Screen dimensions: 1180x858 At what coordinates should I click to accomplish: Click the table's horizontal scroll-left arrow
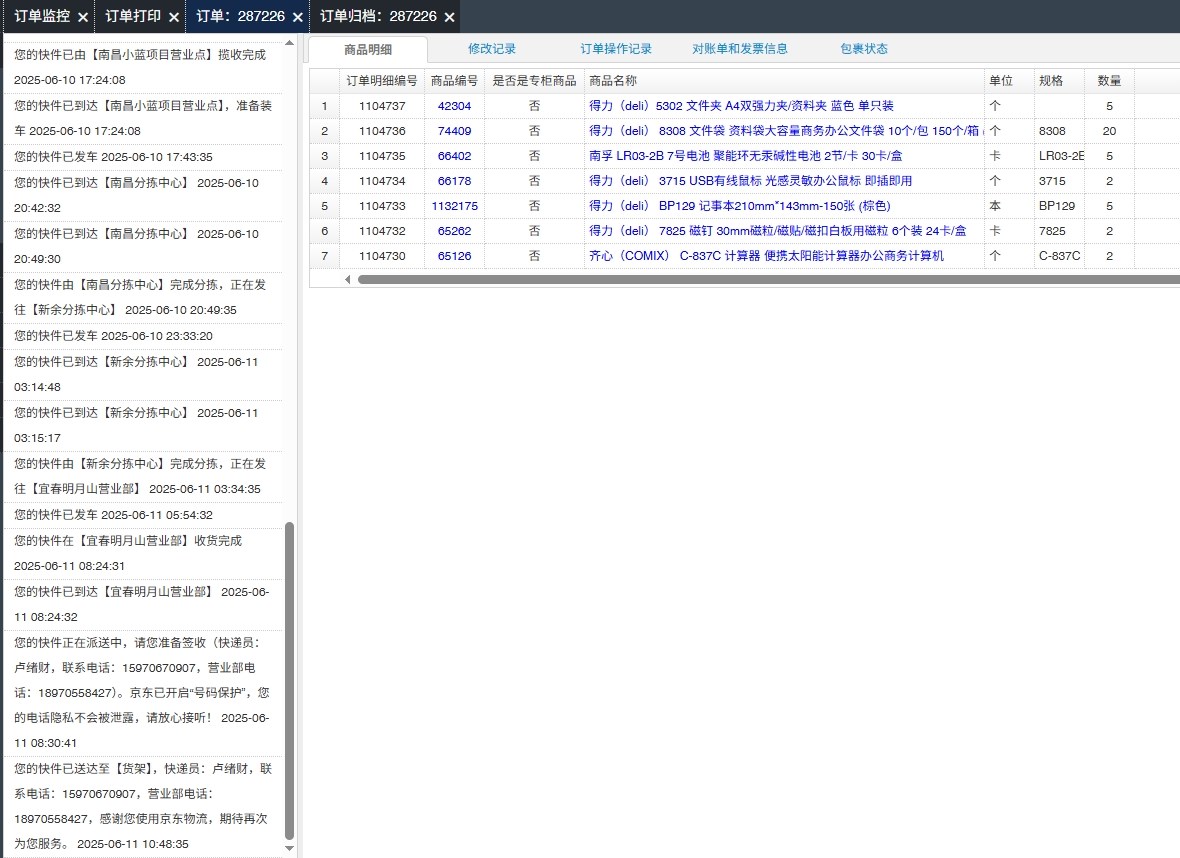coord(347,279)
